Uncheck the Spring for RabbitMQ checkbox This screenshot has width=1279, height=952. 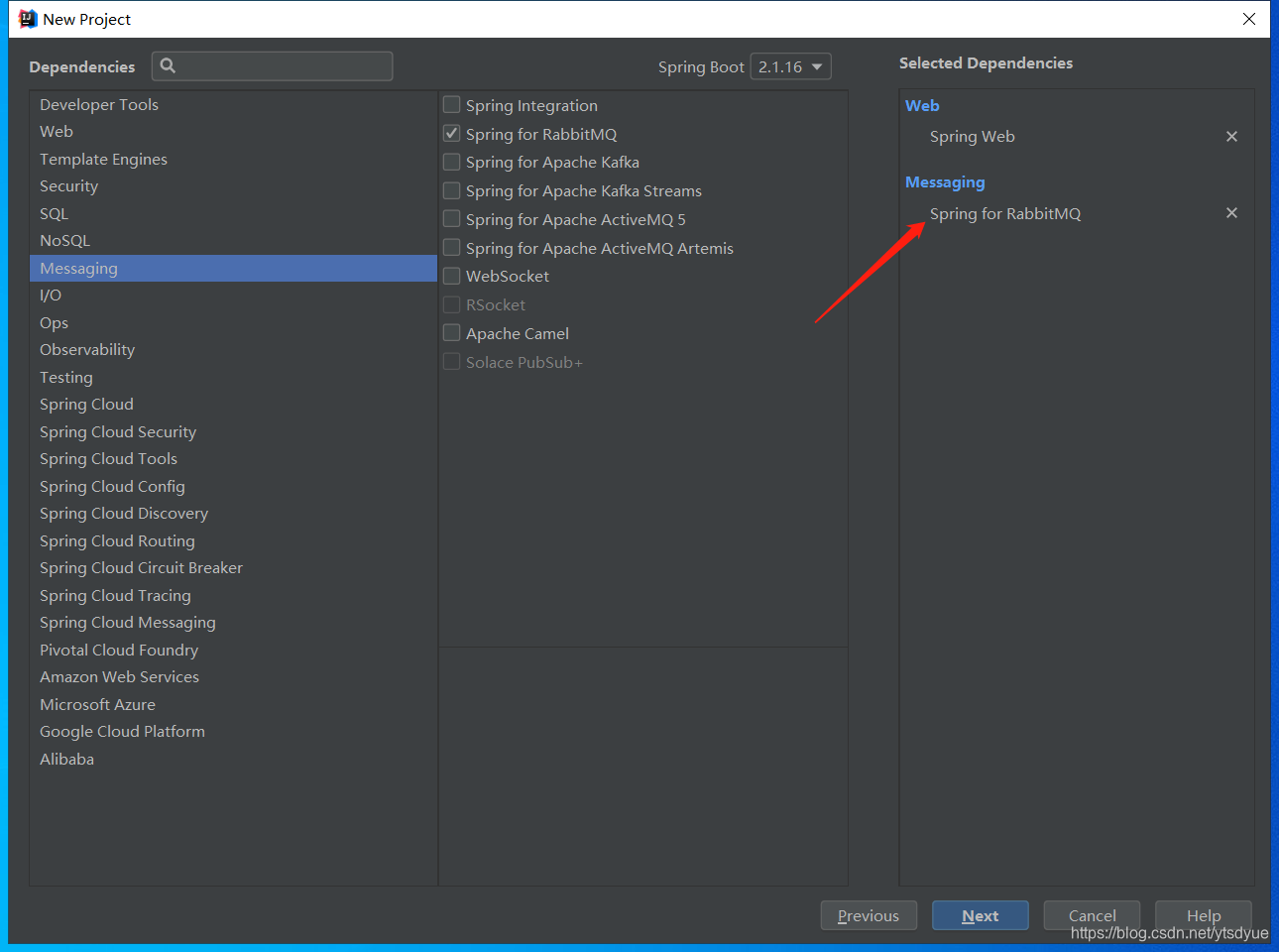tap(452, 133)
